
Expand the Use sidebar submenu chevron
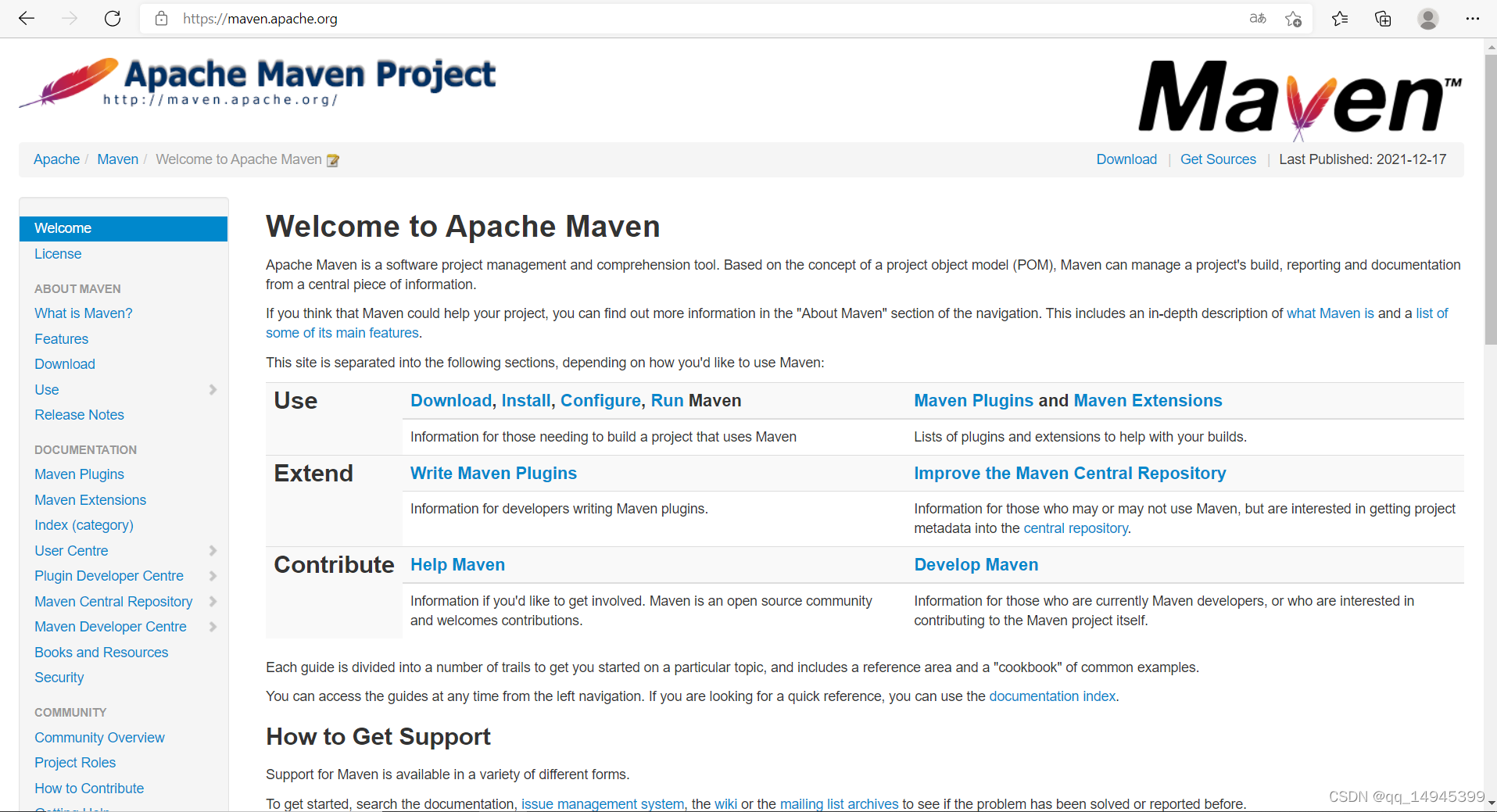213,389
